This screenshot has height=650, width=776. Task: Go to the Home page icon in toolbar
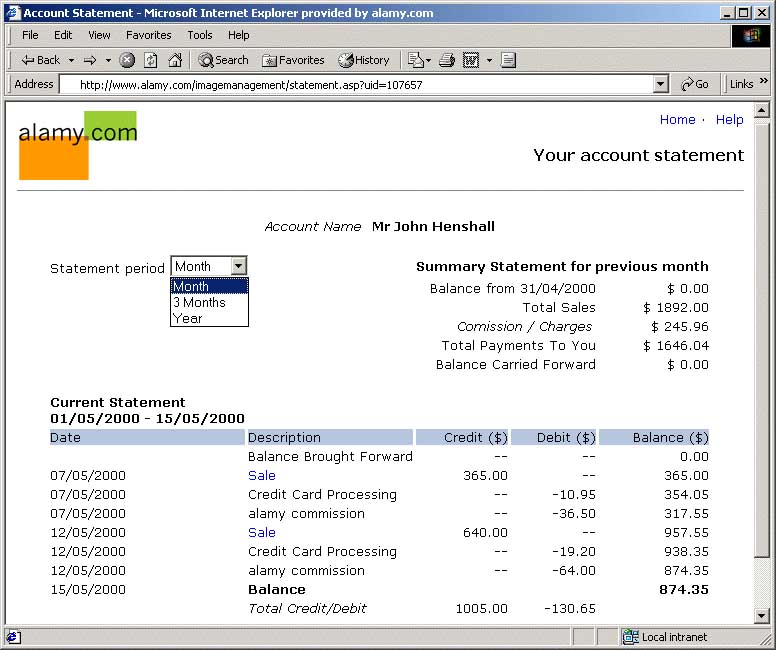pyautogui.click(x=175, y=60)
